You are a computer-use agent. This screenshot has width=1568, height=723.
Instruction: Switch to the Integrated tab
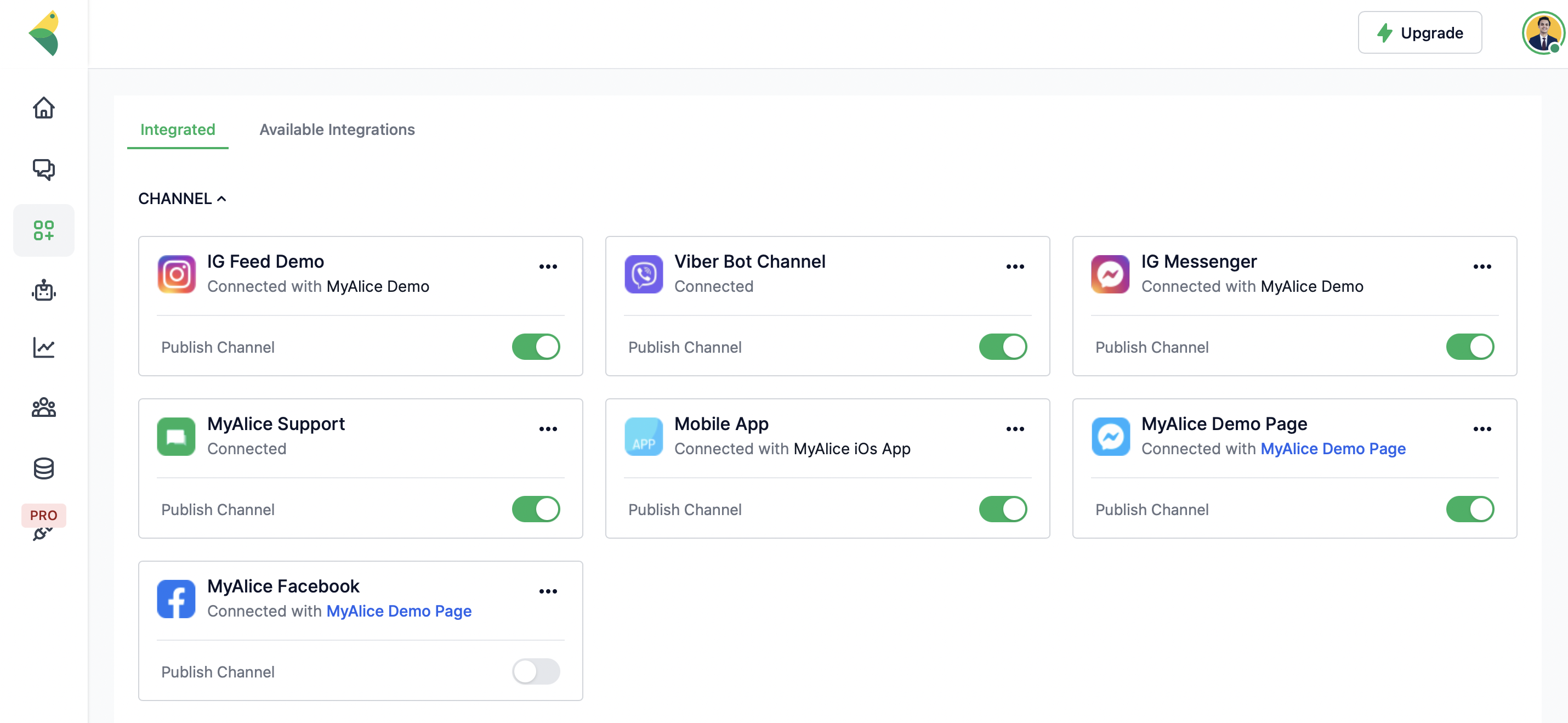click(178, 129)
